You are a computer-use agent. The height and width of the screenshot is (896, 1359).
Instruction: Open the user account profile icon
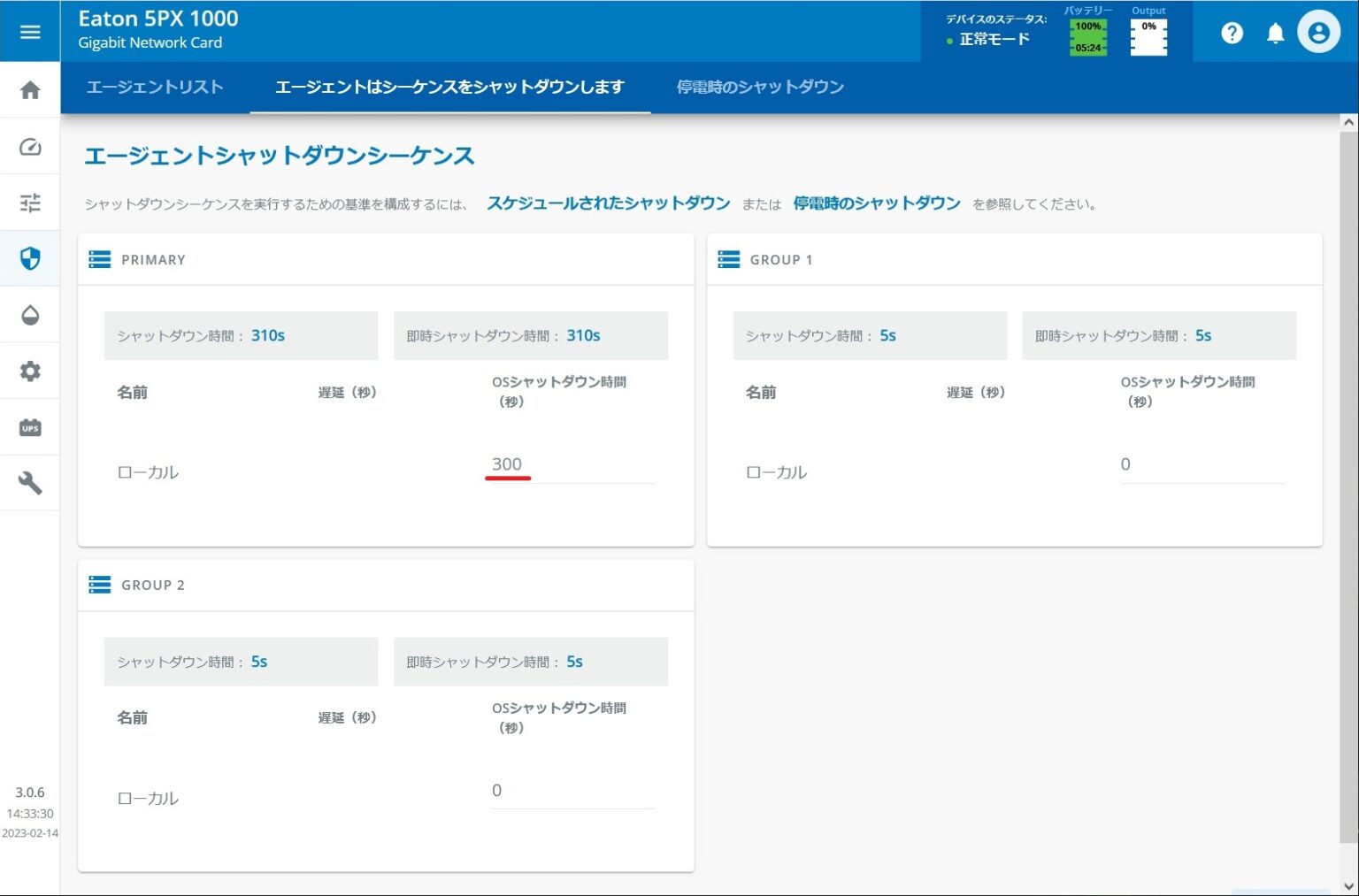point(1319,32)
